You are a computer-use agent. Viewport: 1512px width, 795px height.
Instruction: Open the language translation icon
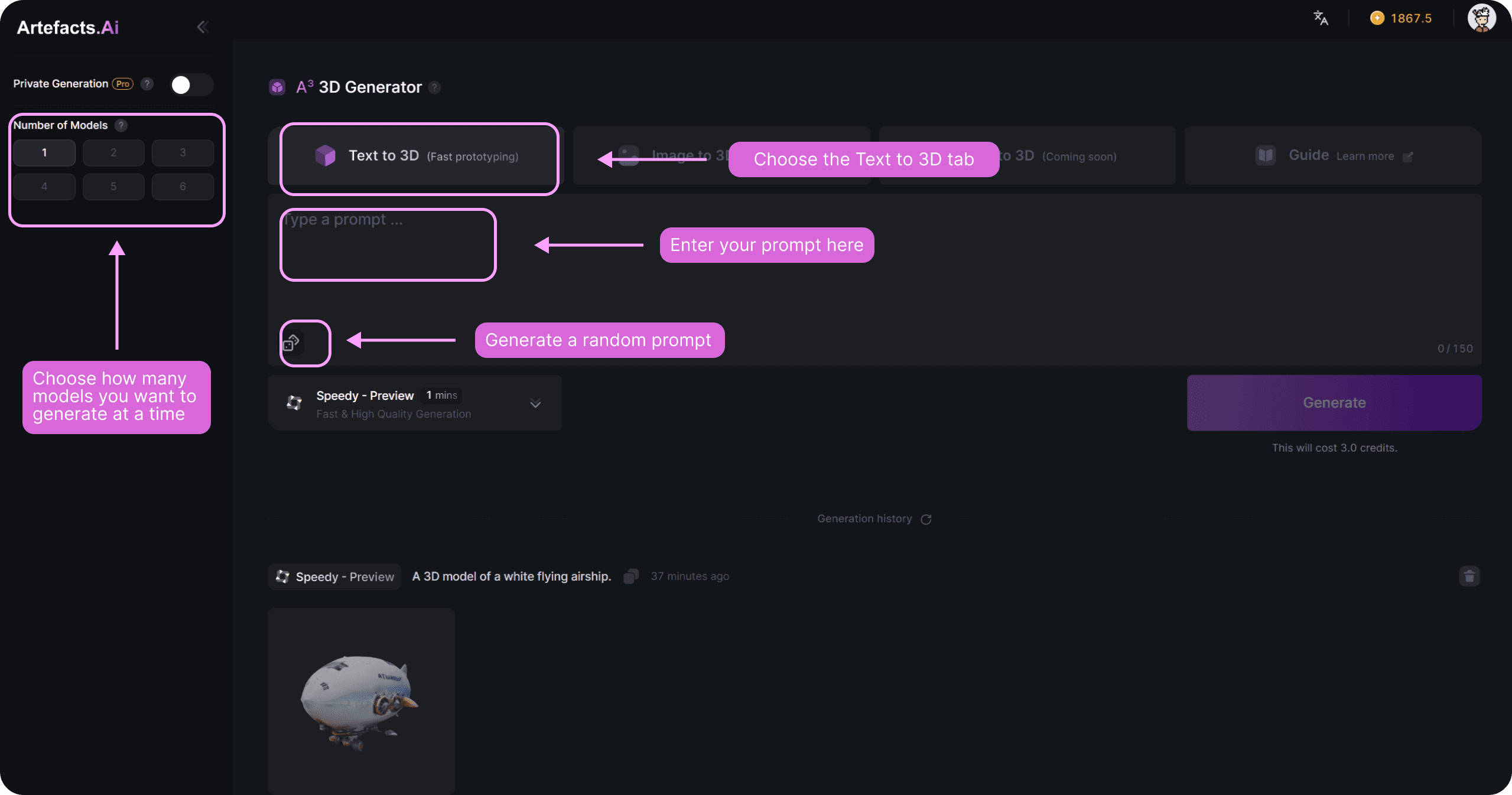click(1321, 18)
